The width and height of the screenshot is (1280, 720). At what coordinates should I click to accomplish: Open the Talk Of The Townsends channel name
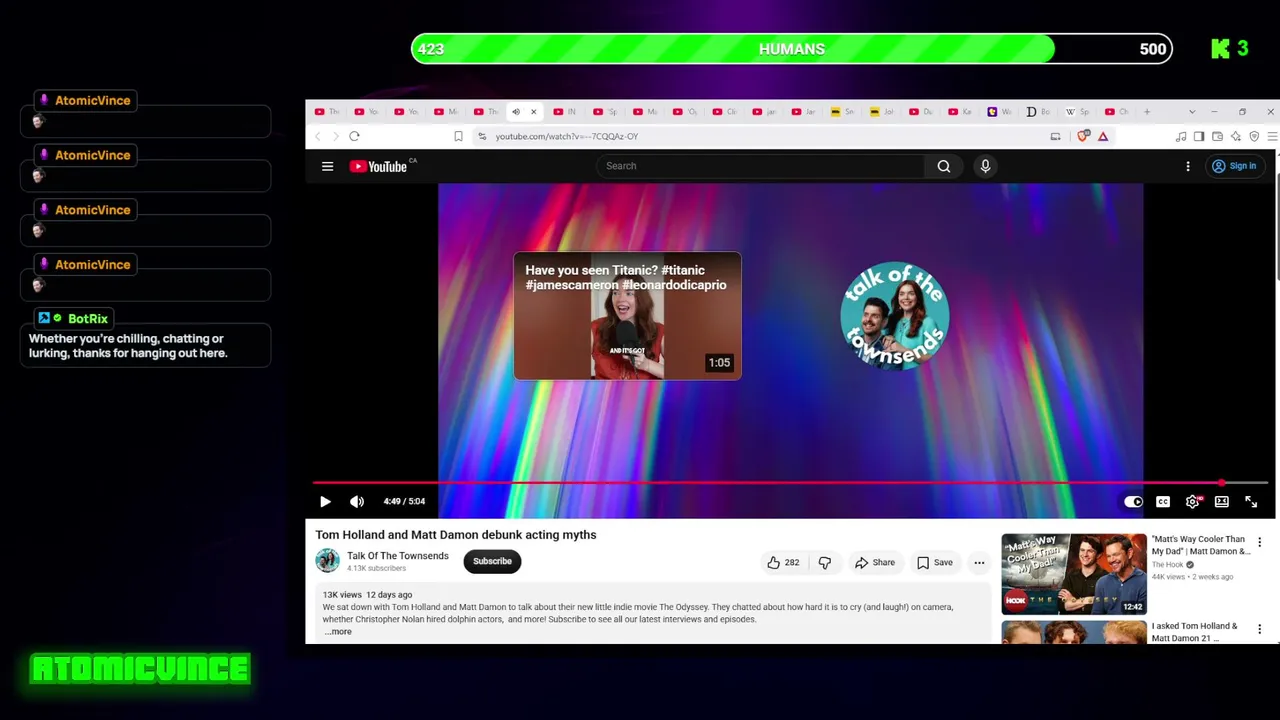[x=398, y=556]
